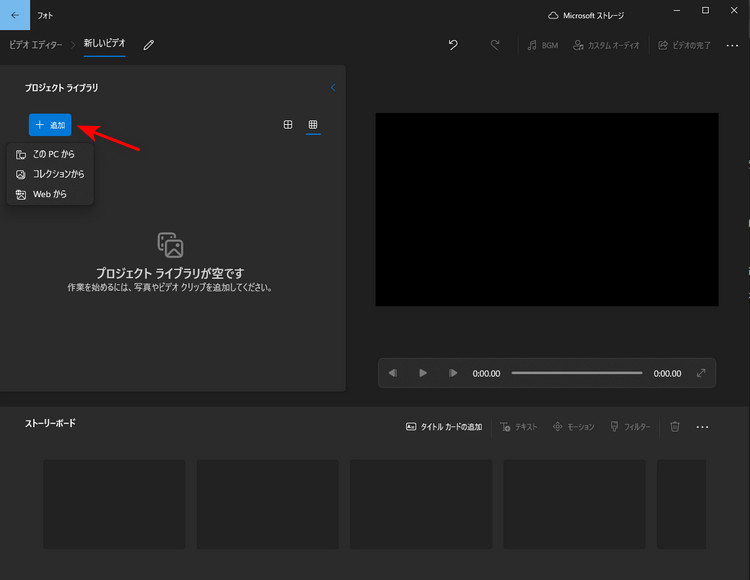
Task: Go back with the arrow button
Action: 15,15
